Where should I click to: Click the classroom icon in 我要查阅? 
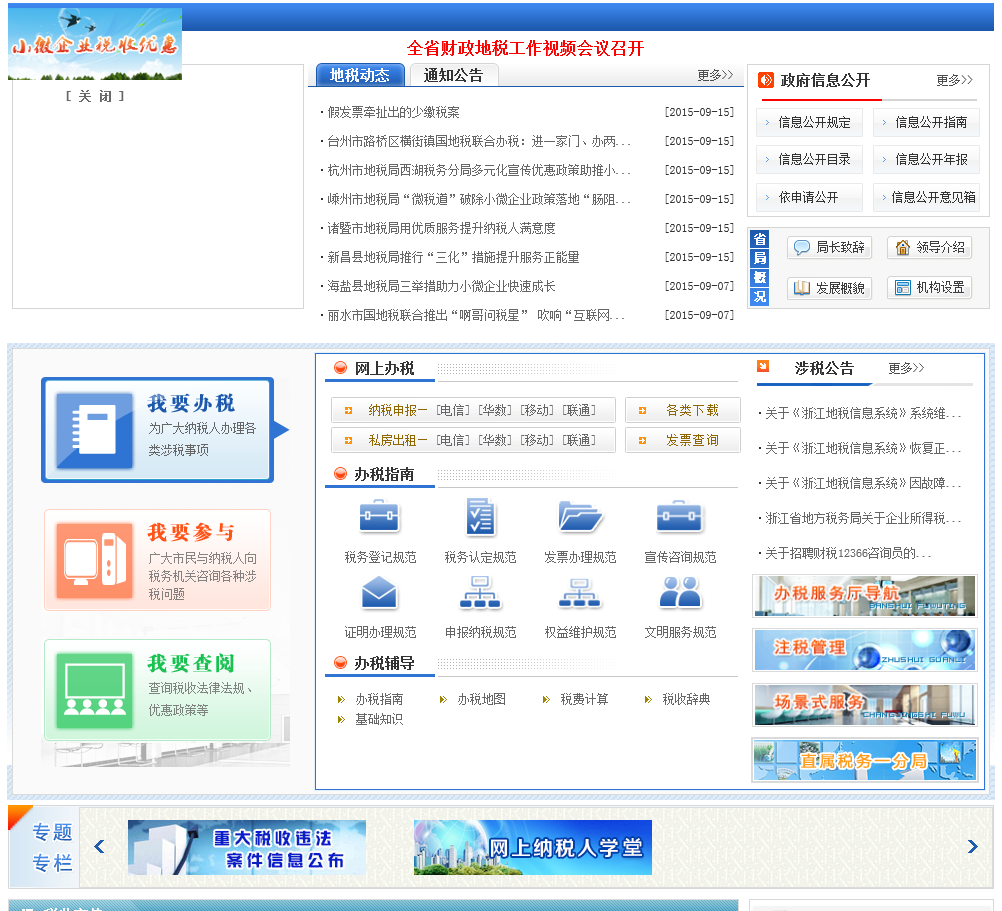tap(95, 690)
